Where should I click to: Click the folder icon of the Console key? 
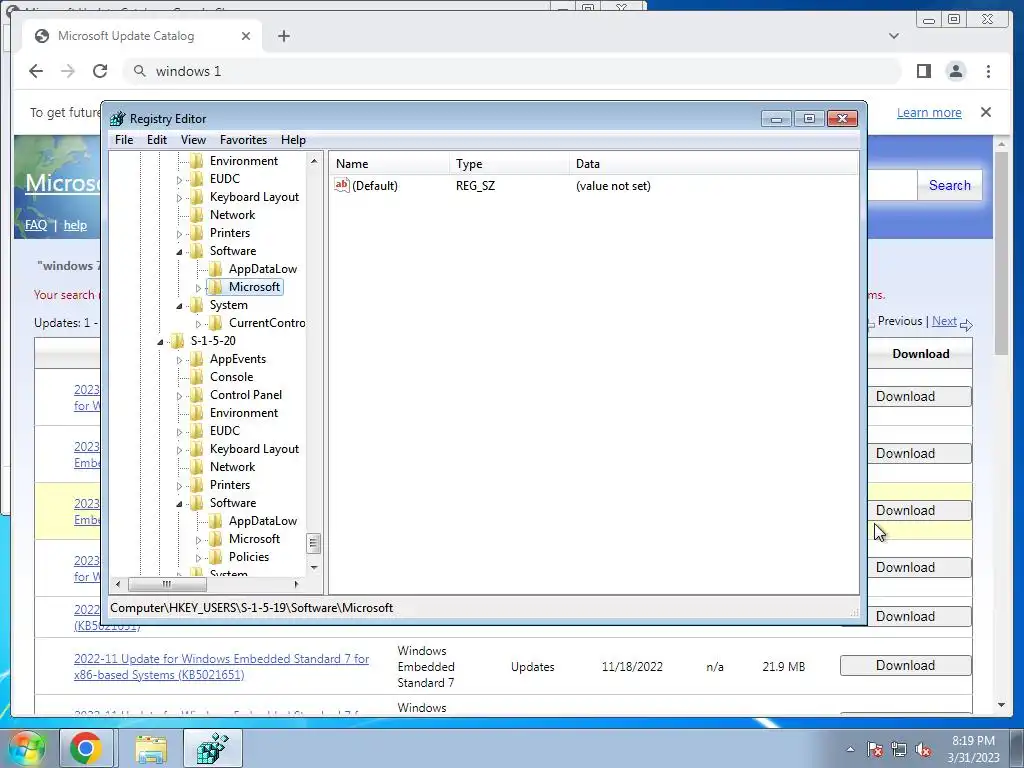pos(197,377)
